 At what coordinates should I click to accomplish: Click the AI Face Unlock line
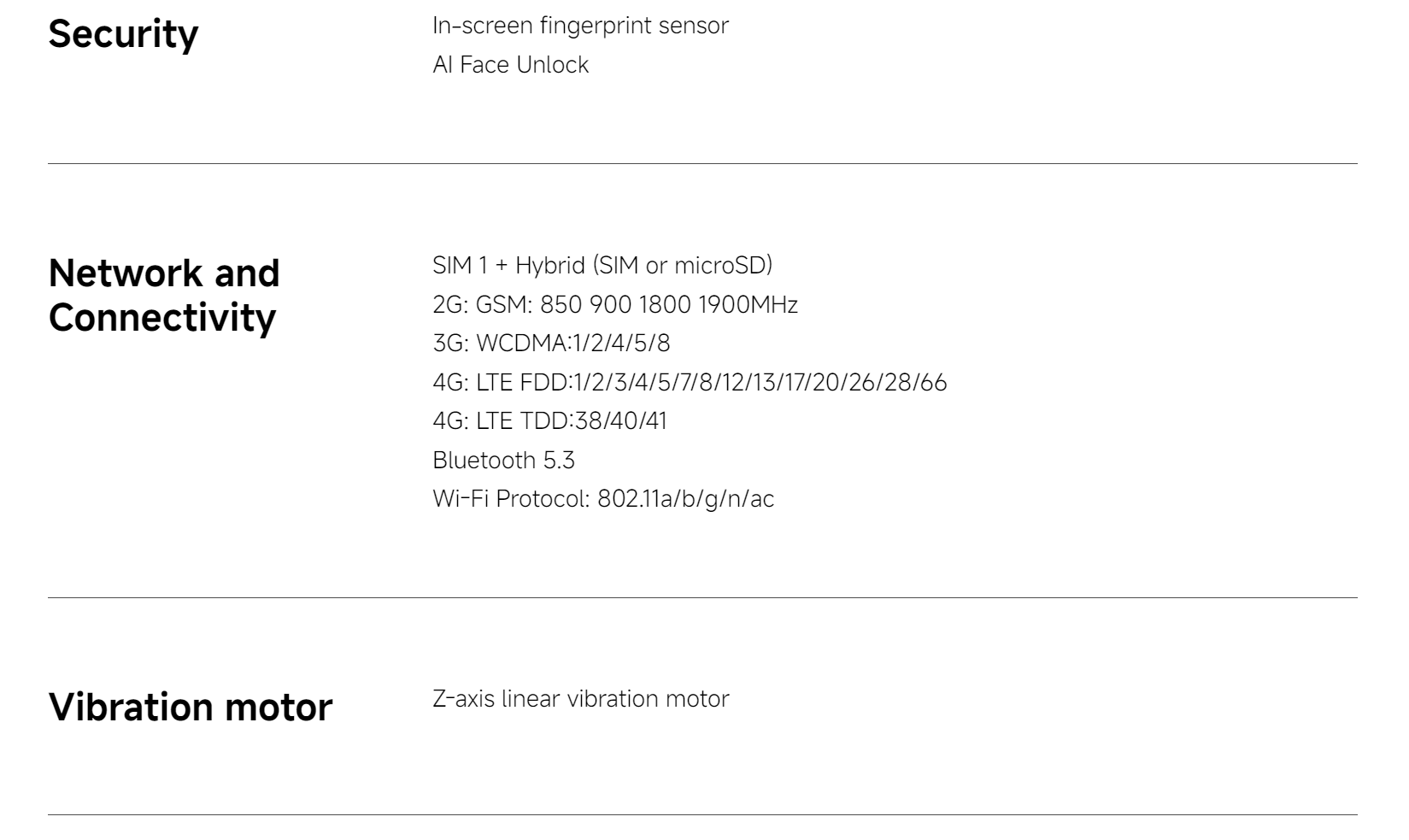[510, 65]
